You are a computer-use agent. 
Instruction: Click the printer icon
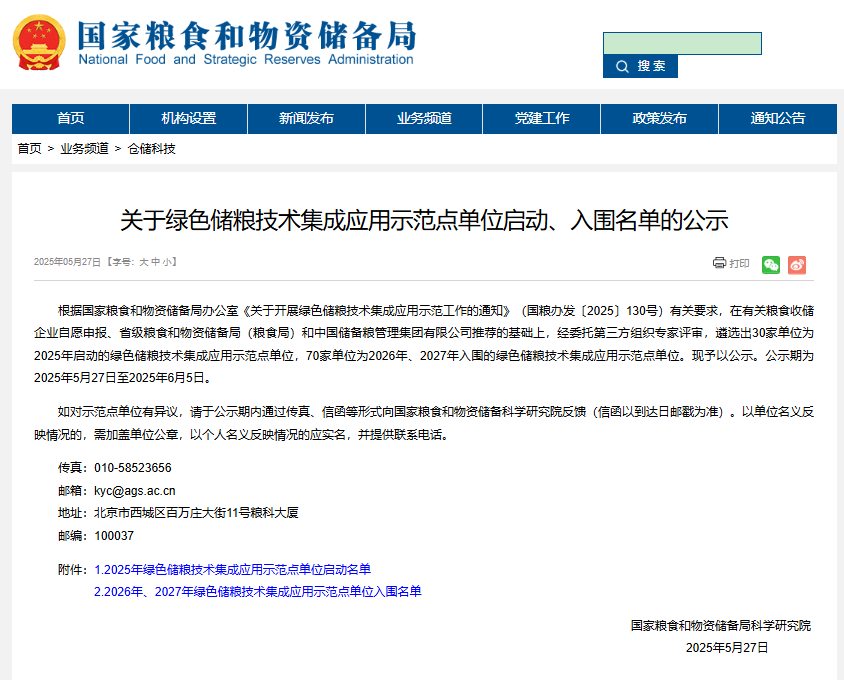(x=719, y=263)
